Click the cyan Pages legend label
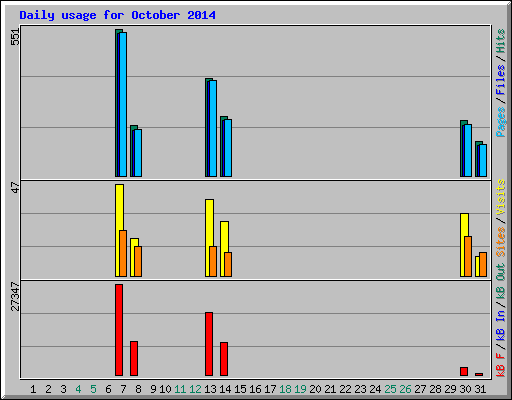 click(500, 122)
